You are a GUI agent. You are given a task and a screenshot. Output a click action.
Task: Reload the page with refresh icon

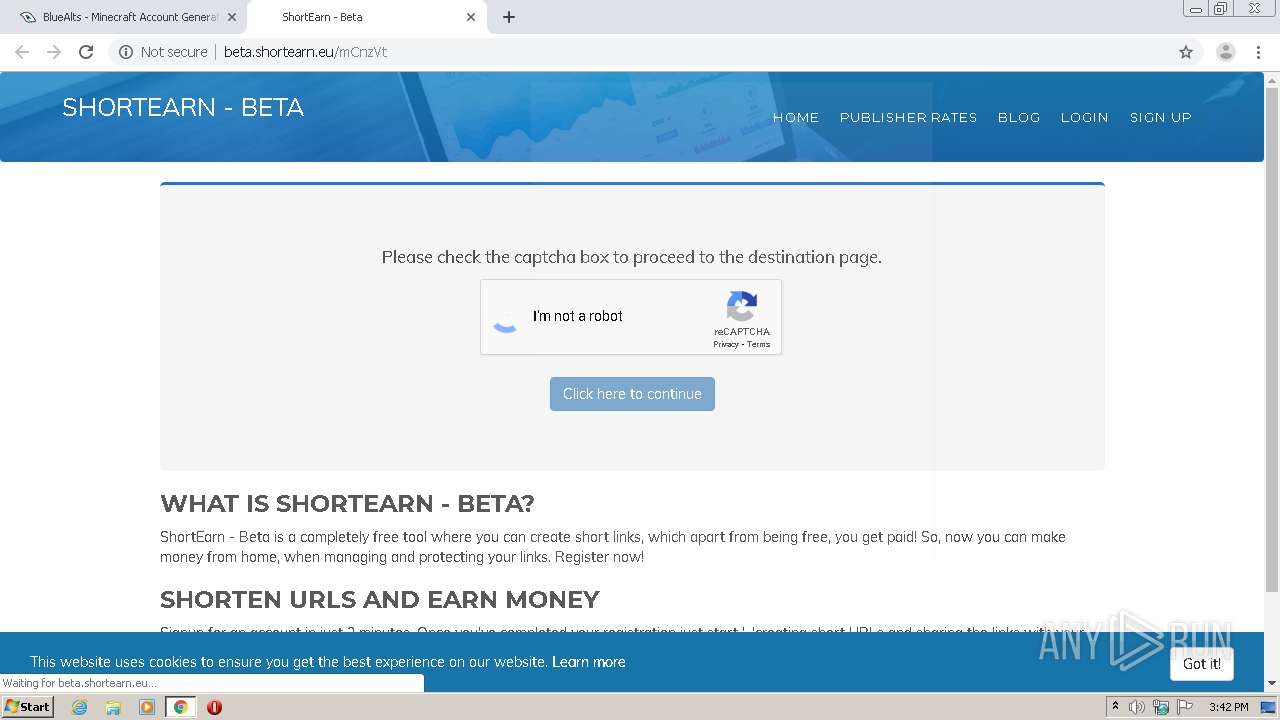(x=86, y=52)
